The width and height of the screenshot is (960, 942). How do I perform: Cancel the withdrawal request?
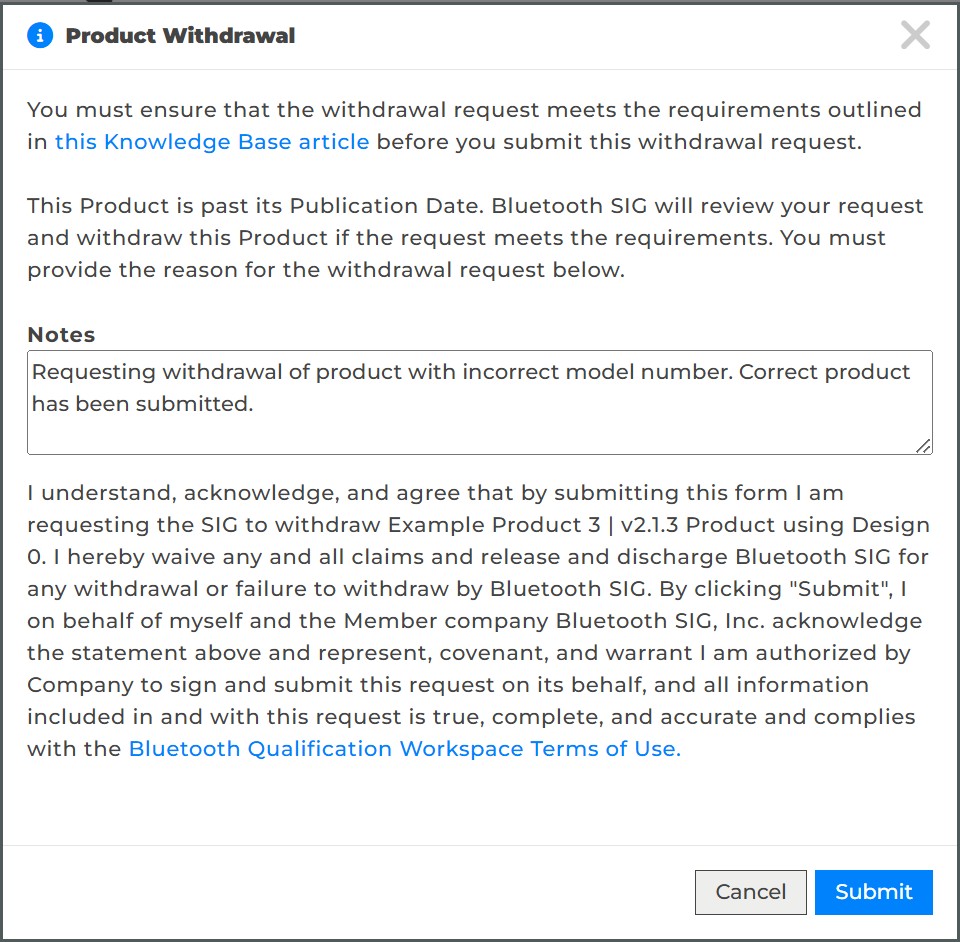[x=751, y=892]
